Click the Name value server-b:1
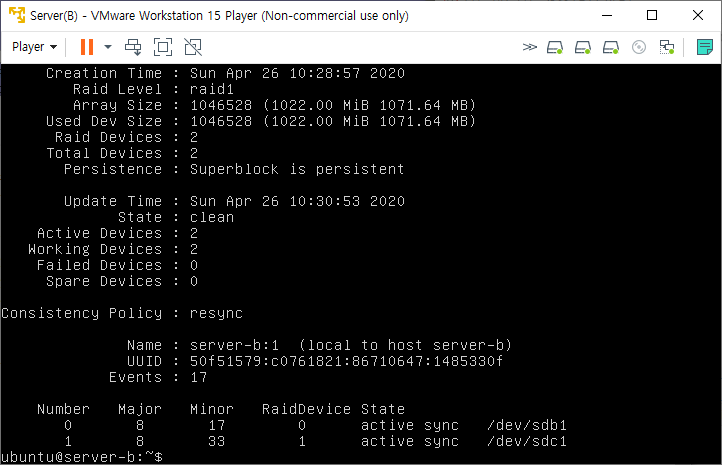 [x=234, y=345]
